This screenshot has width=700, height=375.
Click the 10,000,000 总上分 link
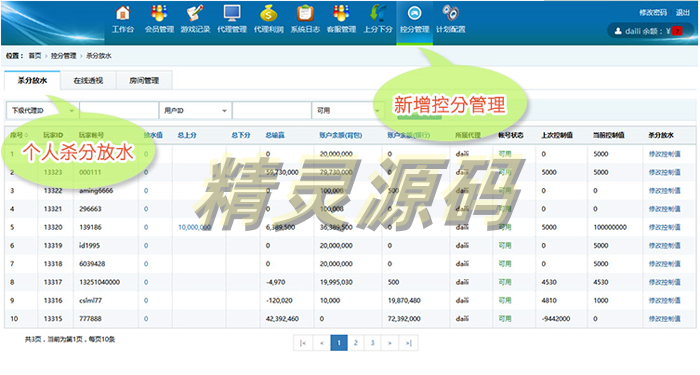[194, 227]
